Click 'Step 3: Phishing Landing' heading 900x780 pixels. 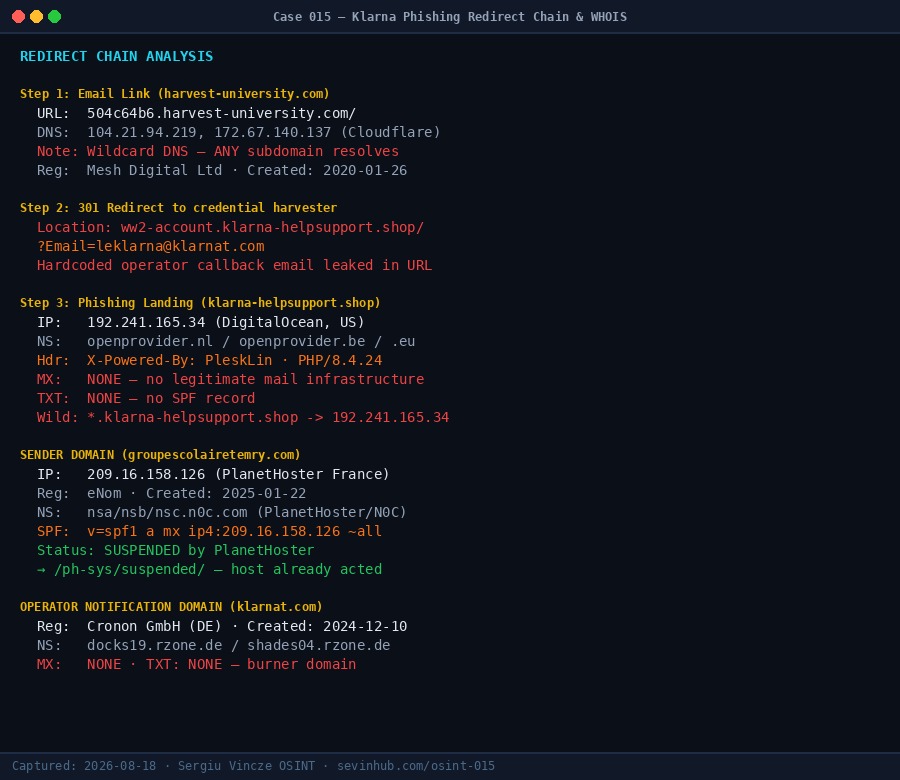coord(200,302)
